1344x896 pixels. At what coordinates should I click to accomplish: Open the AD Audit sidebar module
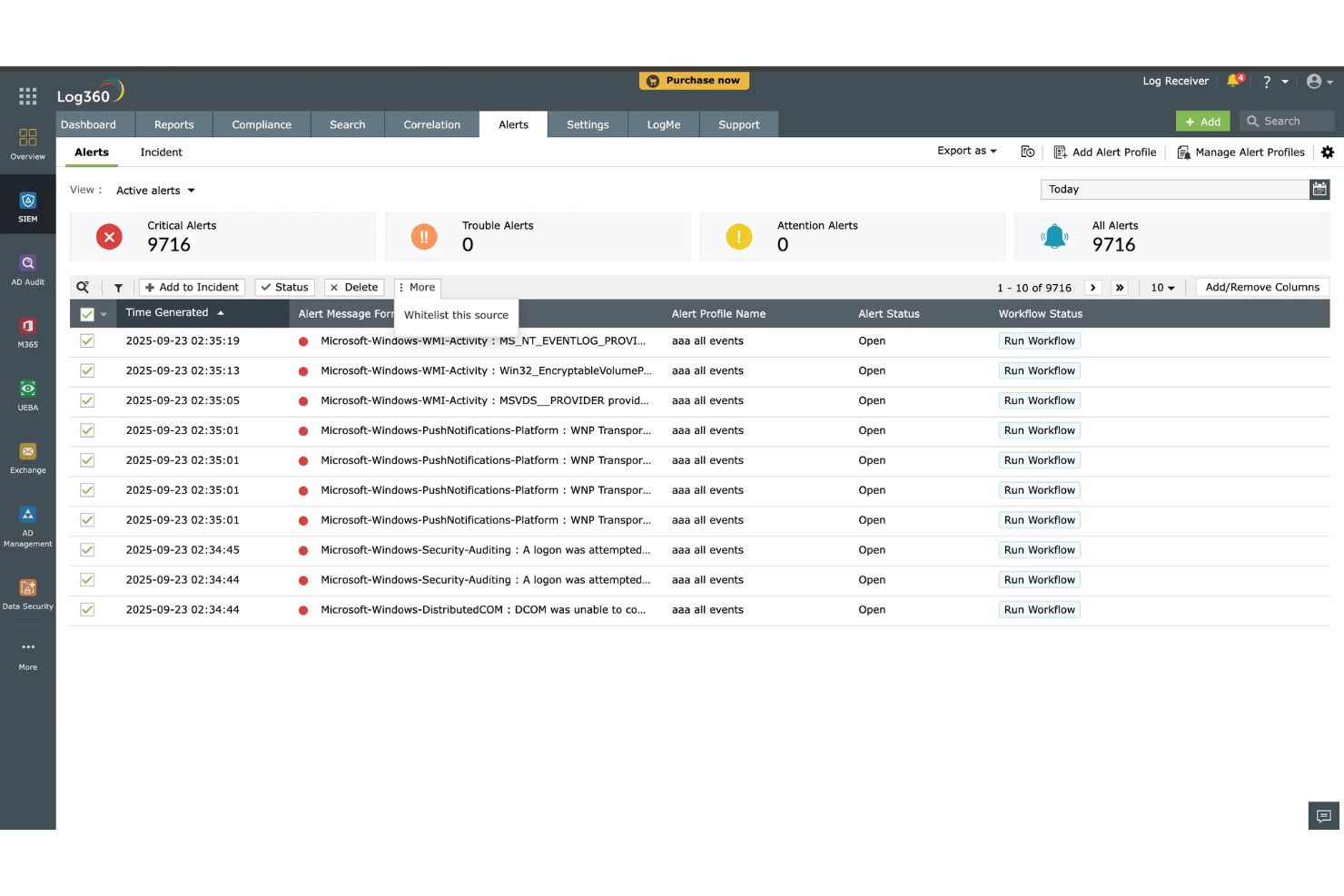click(28, 271)
